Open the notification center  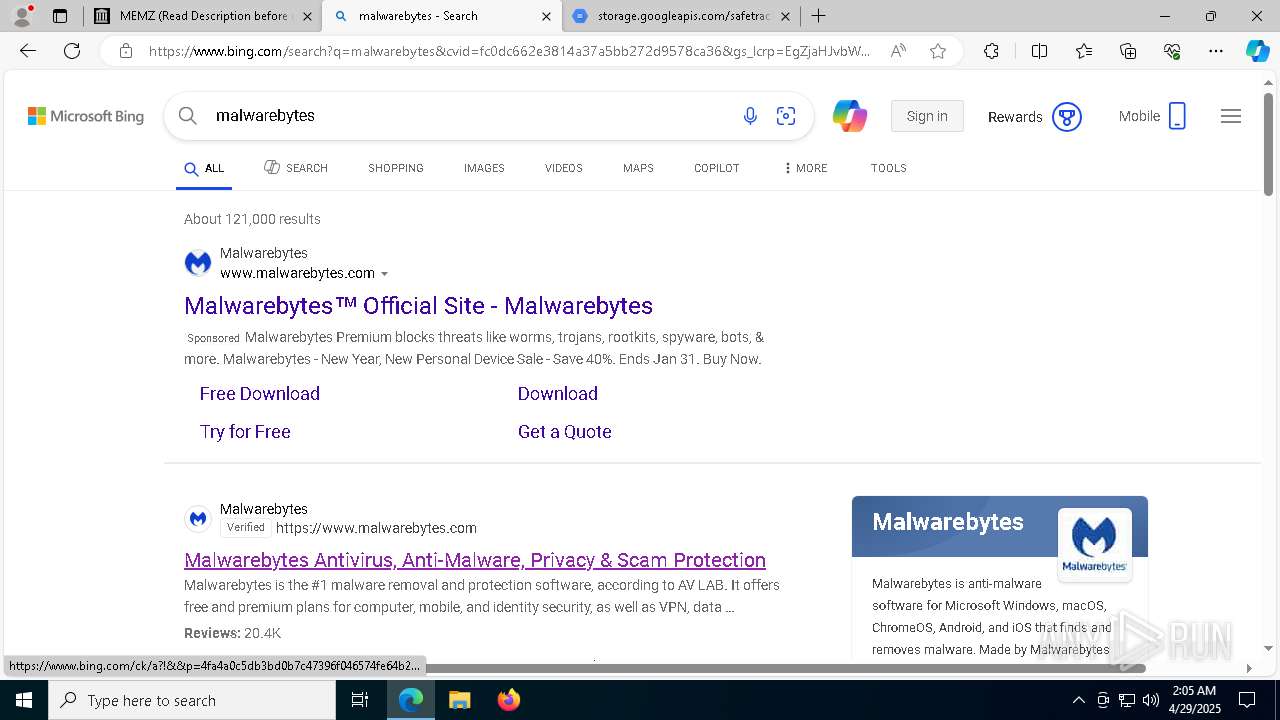[x=1247, y=700]
